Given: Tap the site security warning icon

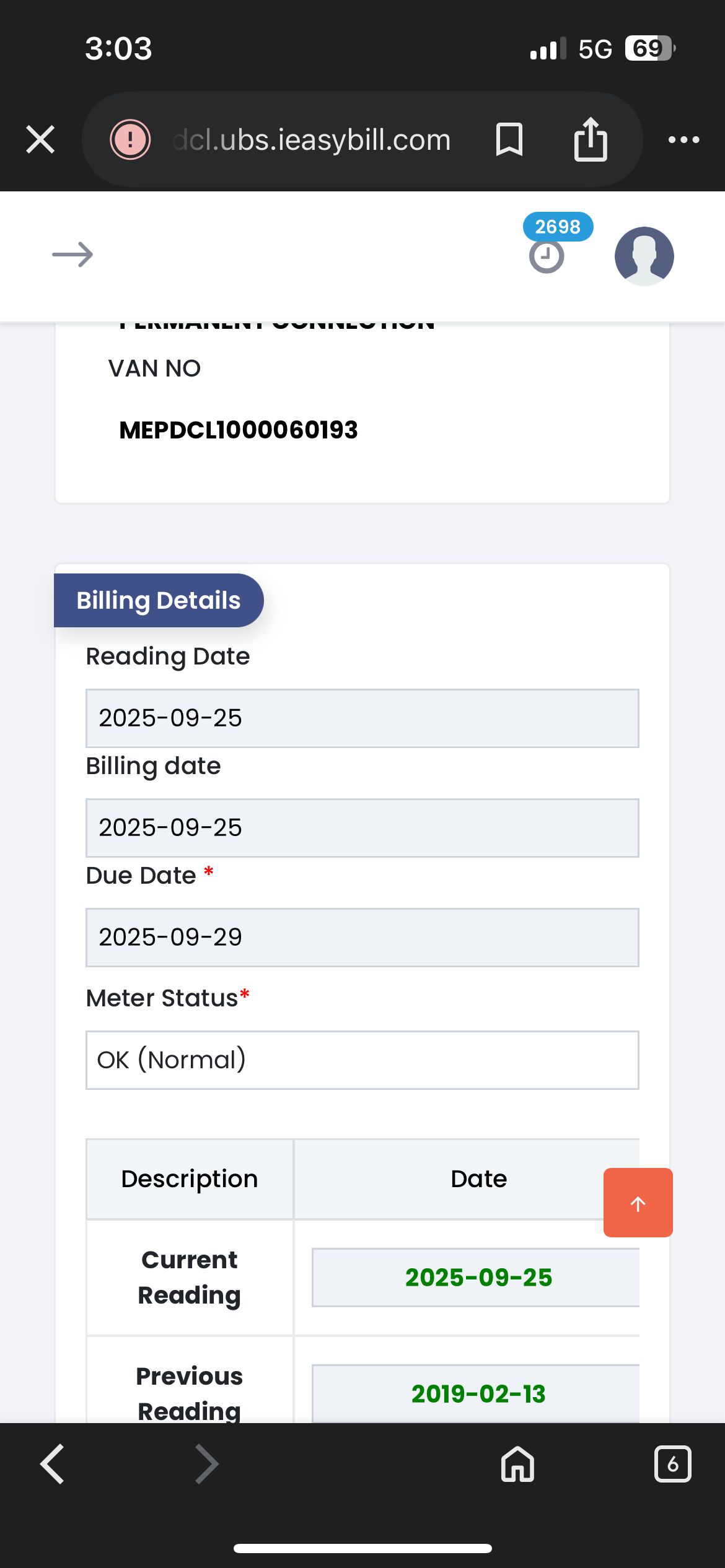Looking at the screenshot, I should (x=130, y=139).
